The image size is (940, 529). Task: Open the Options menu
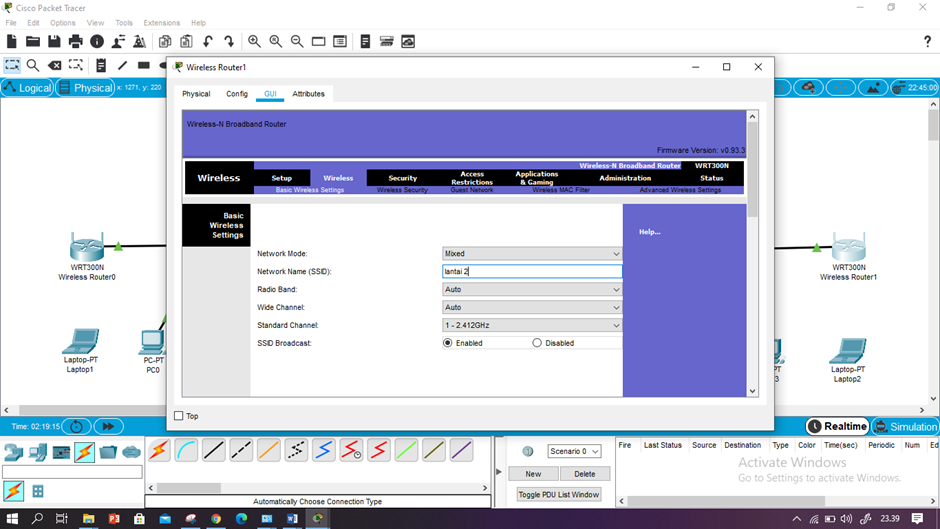[x=62, y=23]
